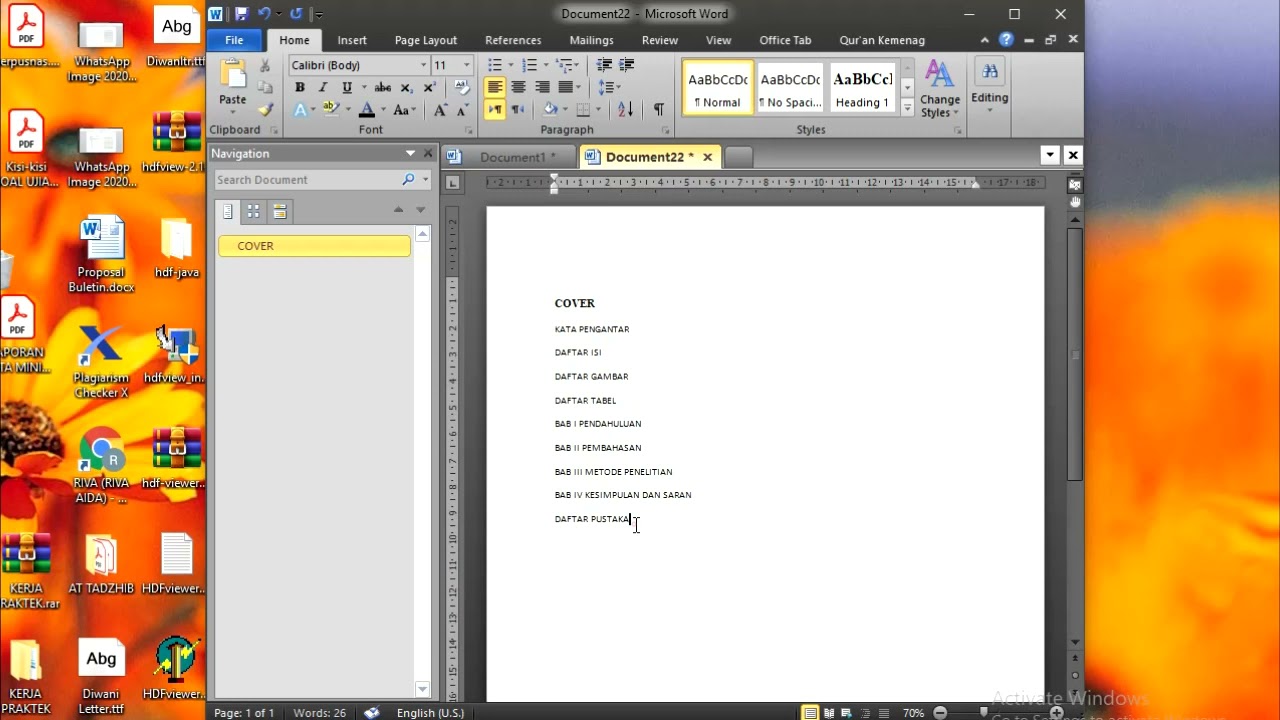
Task: Toggle Underline formatting
Action: [x=347, y=88]
